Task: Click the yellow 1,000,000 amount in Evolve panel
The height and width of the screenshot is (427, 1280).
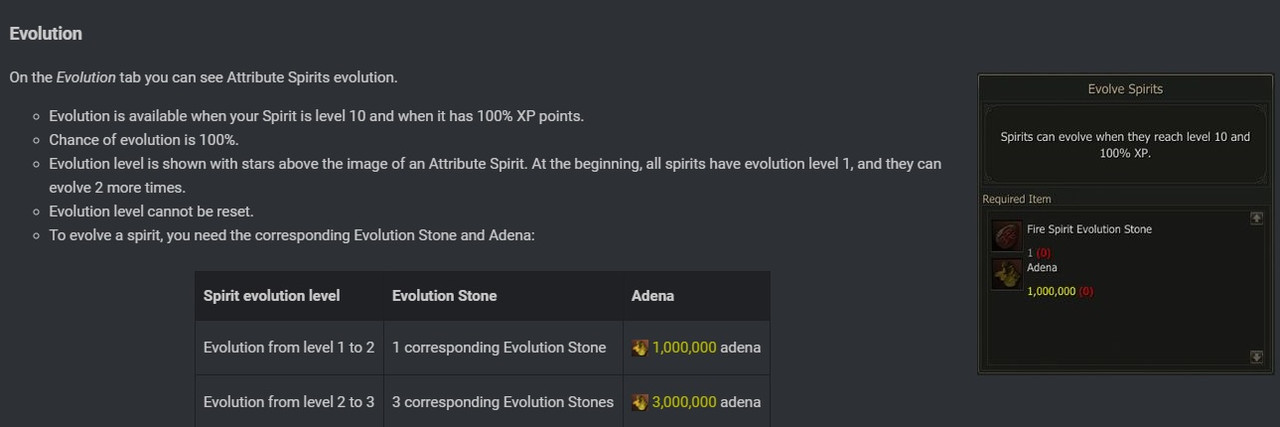Action: [x=1051, y=291]
